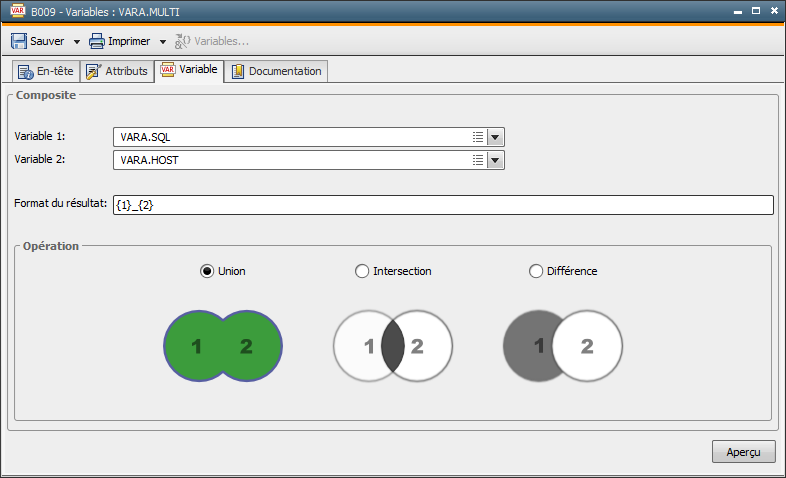Click the Sauver label text
This screenshot has width=786, height=478.
coord(47,41)
